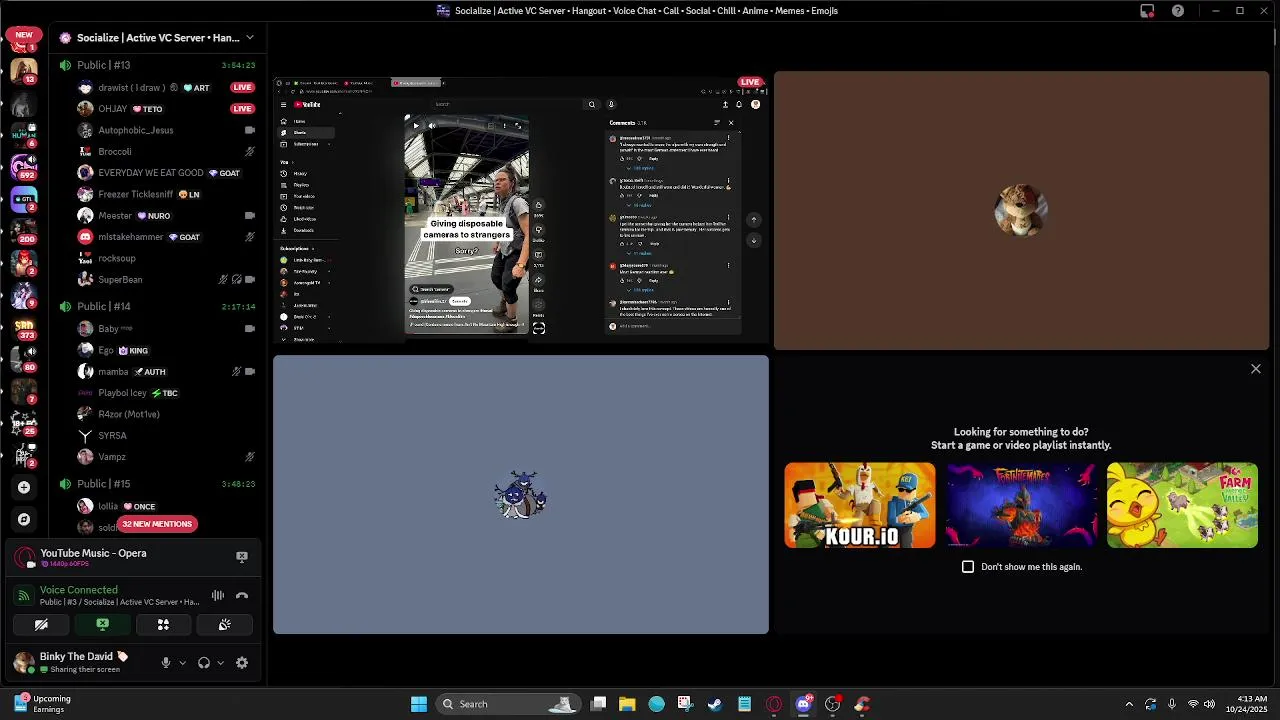This screenshot has height=720, width=1280.
Task: Stop streaming YouTube Music - Opera icon
Action: tap(242, 557)
